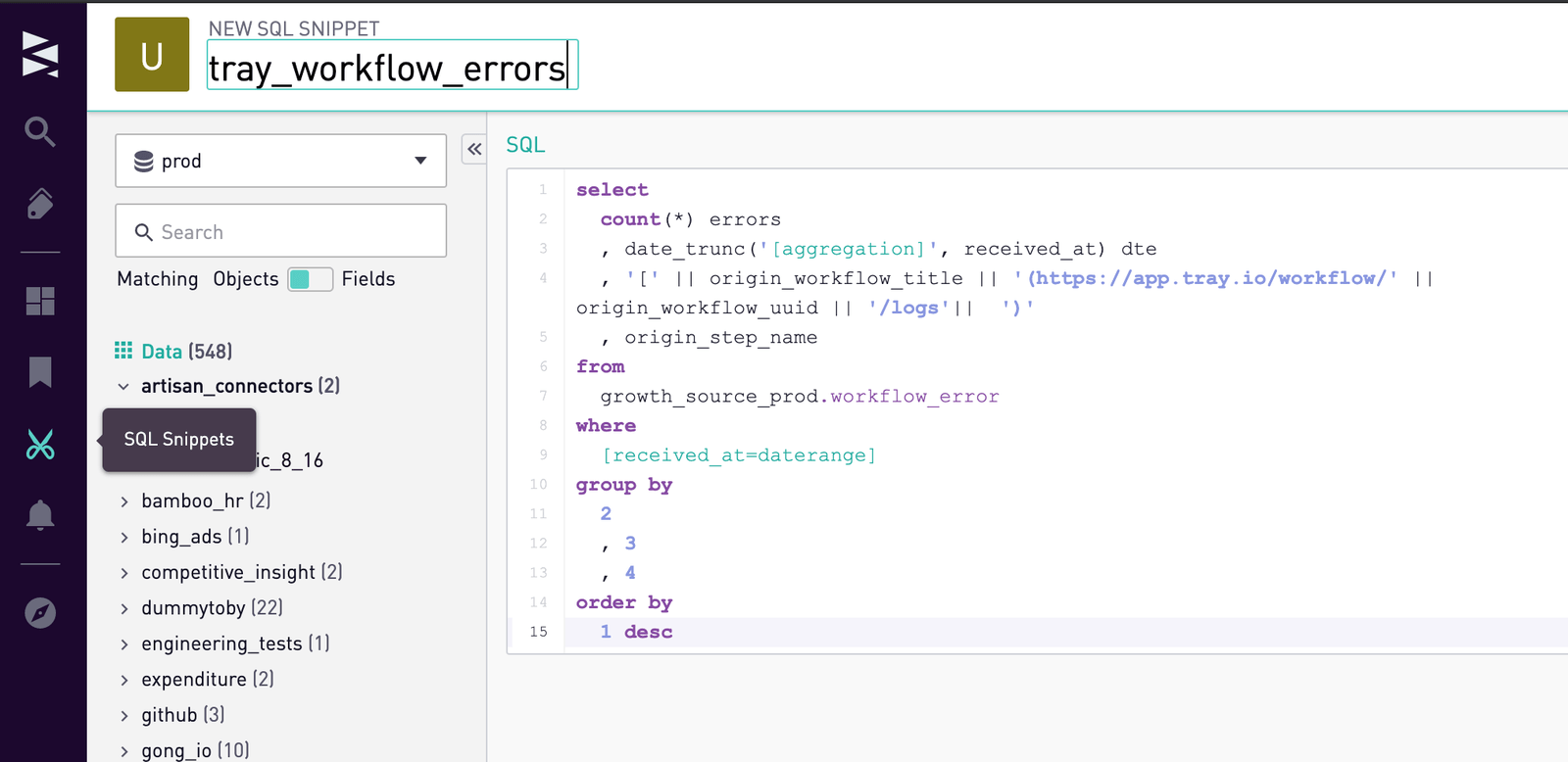Click the tag icon in sidebar
The width and height of the screenshot is (1568, 762).
click(x=39, y=204)
